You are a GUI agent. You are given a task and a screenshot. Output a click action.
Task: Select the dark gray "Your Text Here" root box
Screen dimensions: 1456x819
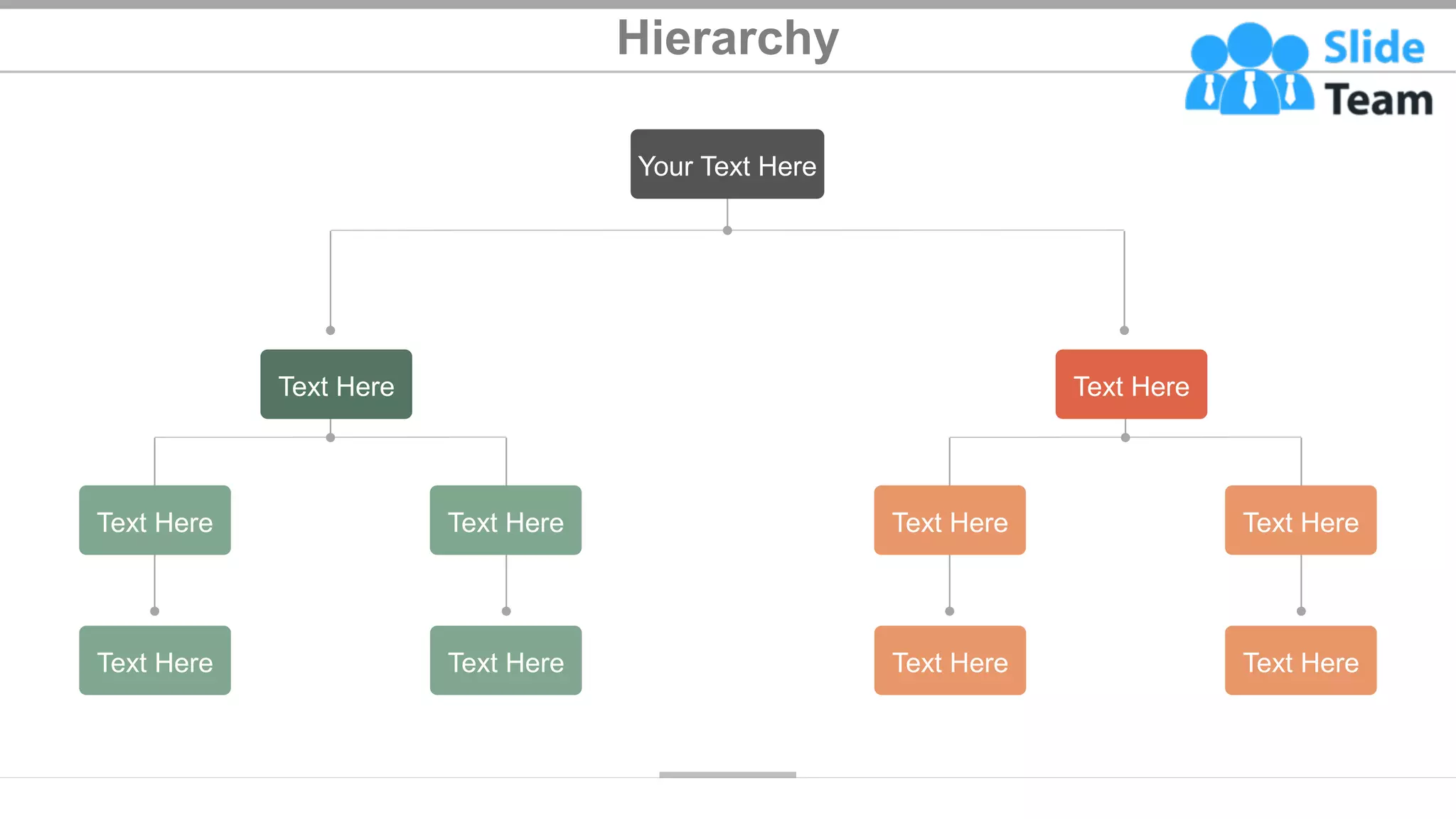727,164
